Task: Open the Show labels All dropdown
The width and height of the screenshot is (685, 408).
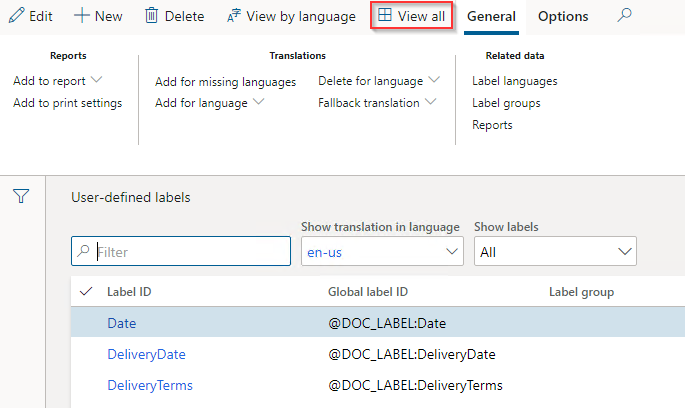Action: [555, 251]
